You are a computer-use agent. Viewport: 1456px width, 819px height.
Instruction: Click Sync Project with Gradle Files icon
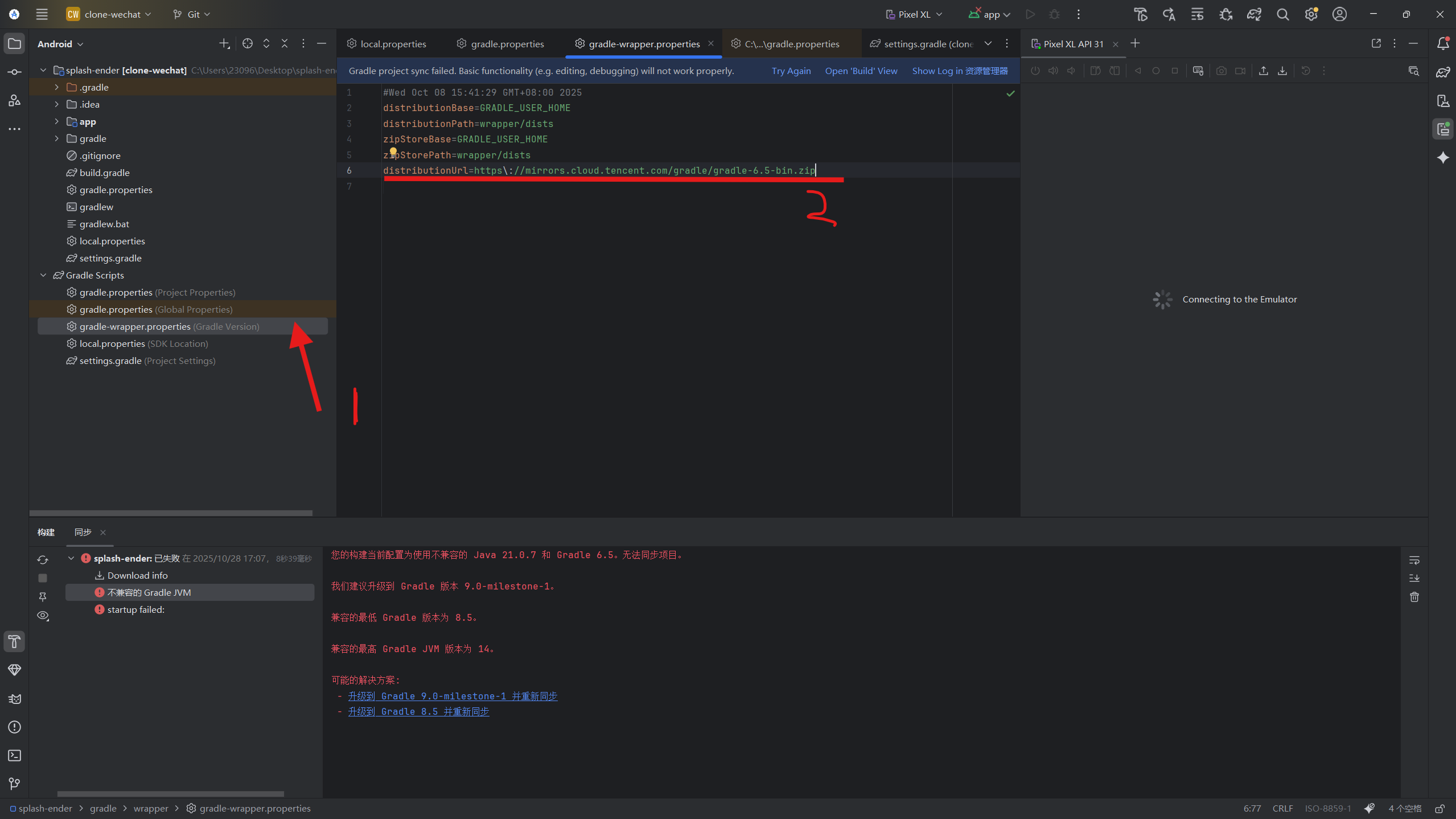(1254, 14)
